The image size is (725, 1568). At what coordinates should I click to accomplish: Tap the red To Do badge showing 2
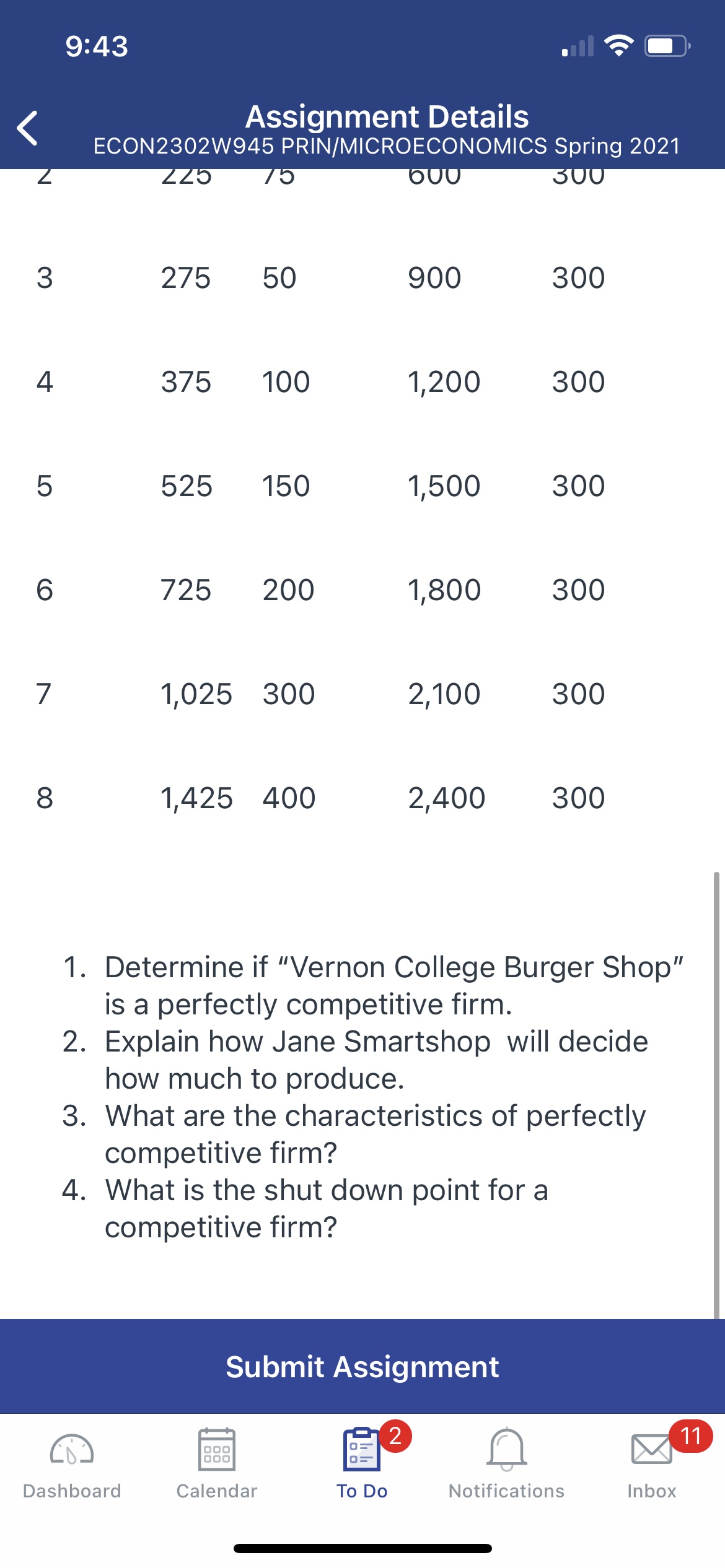[395, 1435]
